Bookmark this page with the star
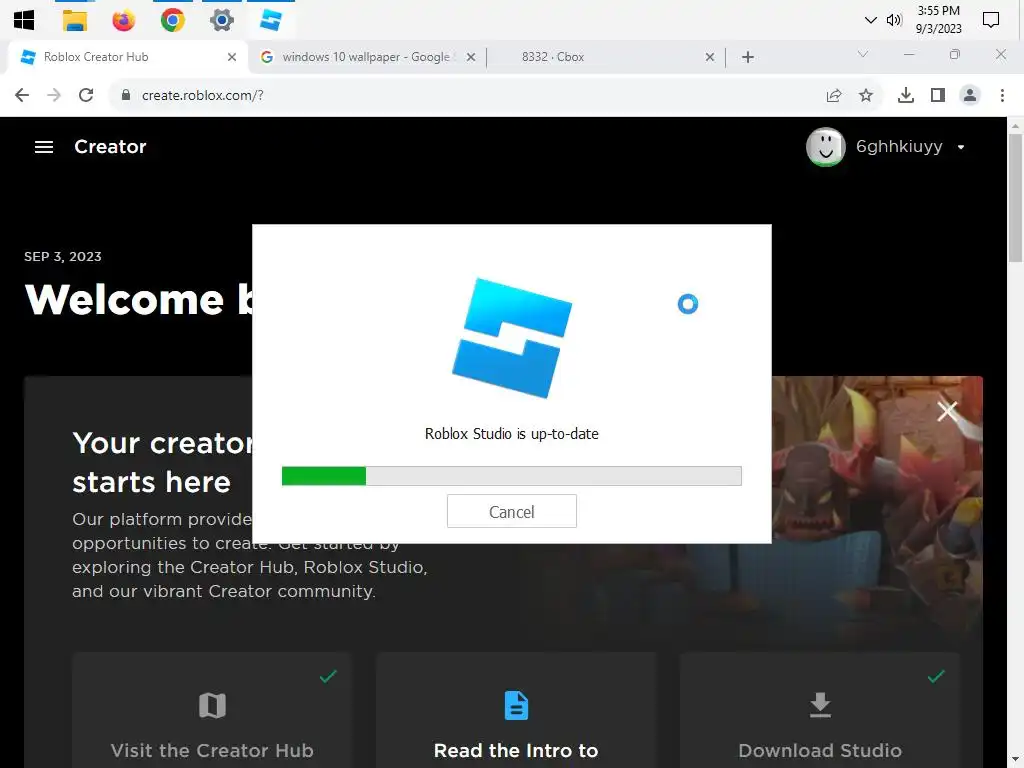1024x768 pixels. (x=866, y=95)
